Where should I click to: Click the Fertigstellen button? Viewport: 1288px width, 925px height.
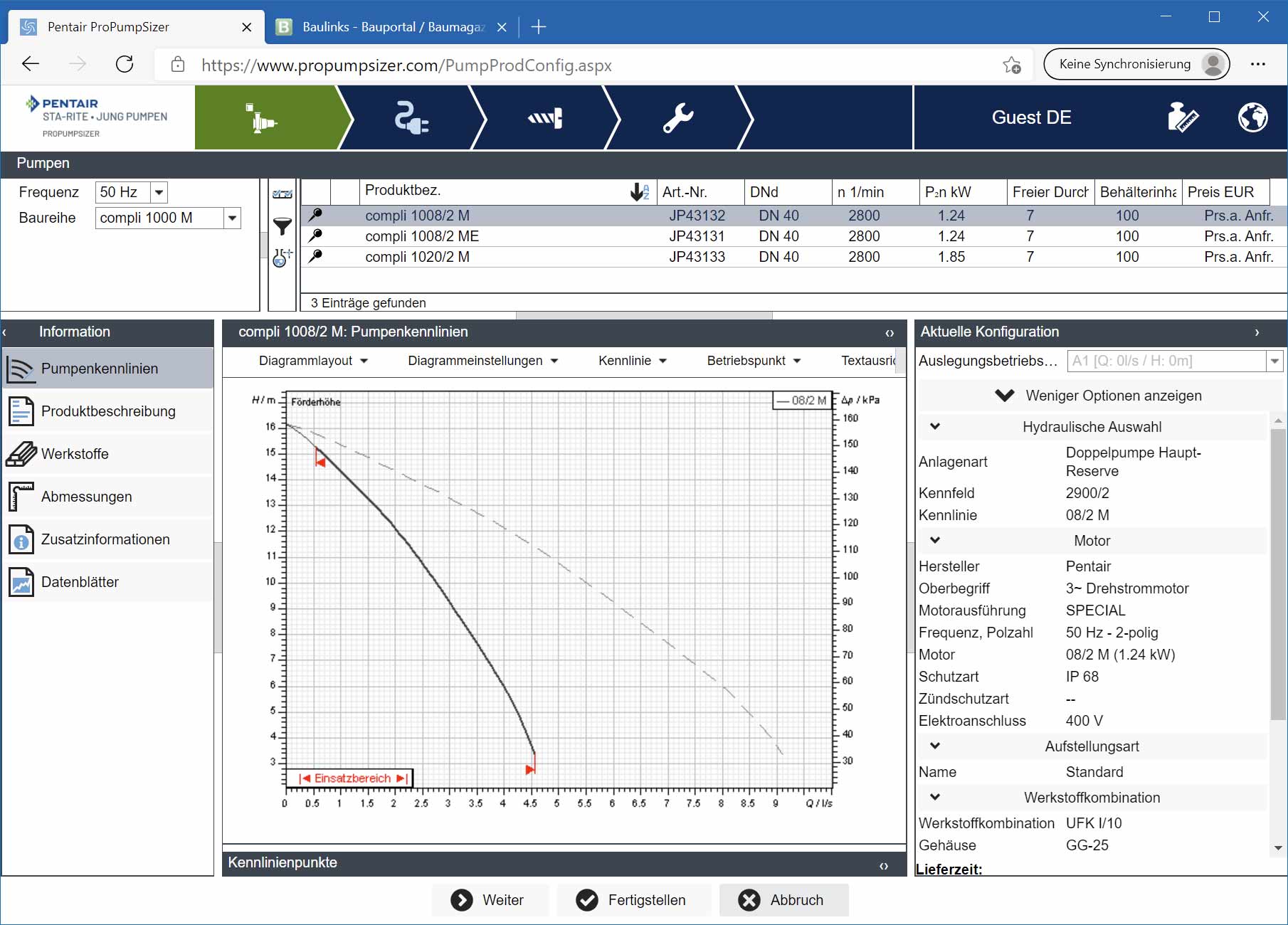pyautogui.click(x=634, y=900)
